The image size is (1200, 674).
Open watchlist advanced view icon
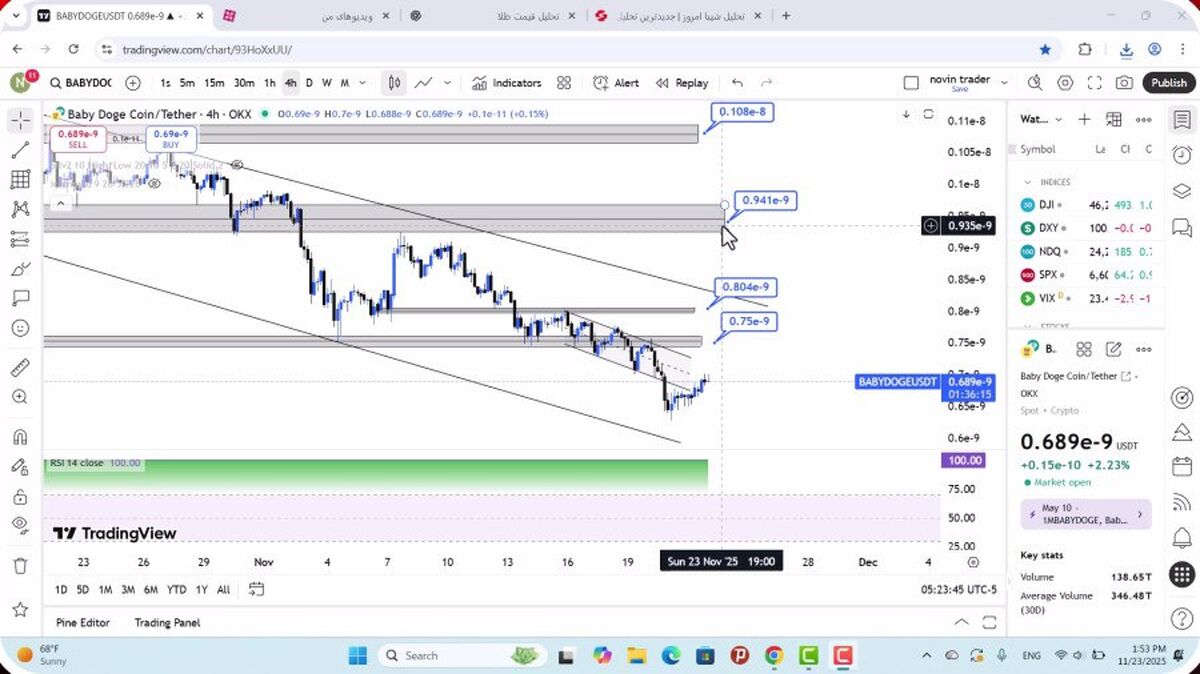pyautogui.click(x=1113, y=119)
